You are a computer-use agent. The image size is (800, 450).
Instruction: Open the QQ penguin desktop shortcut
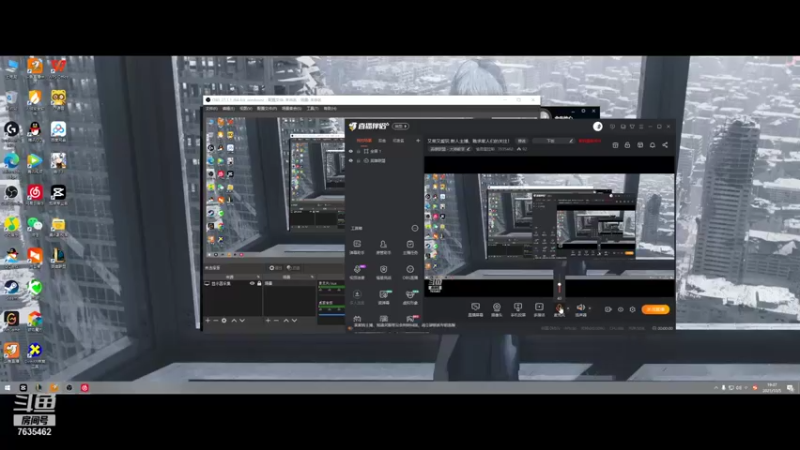coord(35,130)
